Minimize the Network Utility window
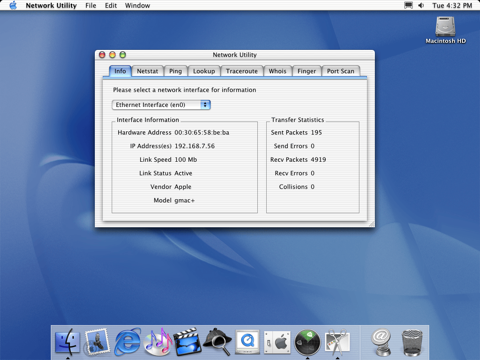Image resolution: width=480 pixels, height=360 pixels. pyautogui.click(x=112, y=55)
